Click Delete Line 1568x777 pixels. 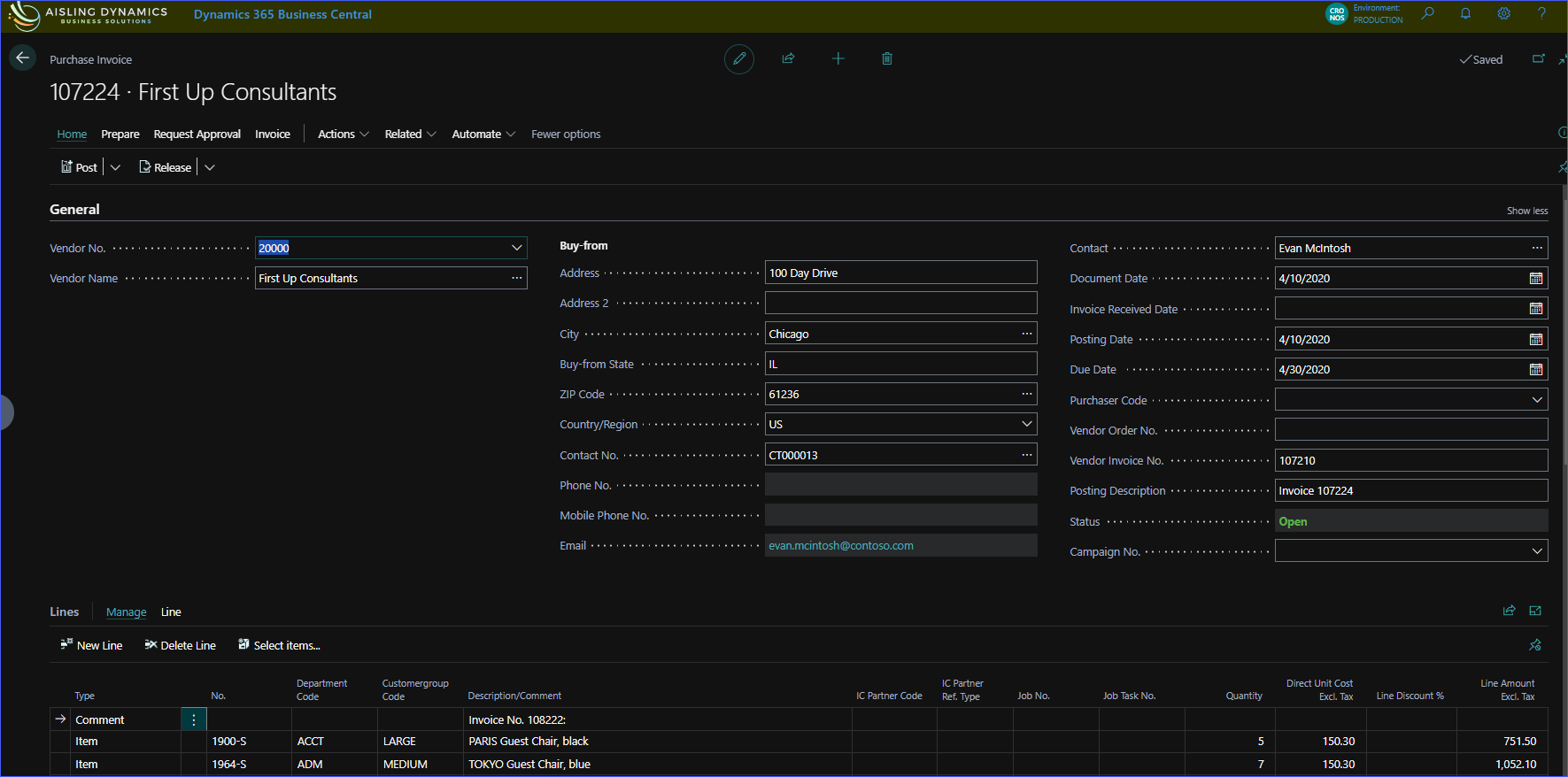point(181,645)
